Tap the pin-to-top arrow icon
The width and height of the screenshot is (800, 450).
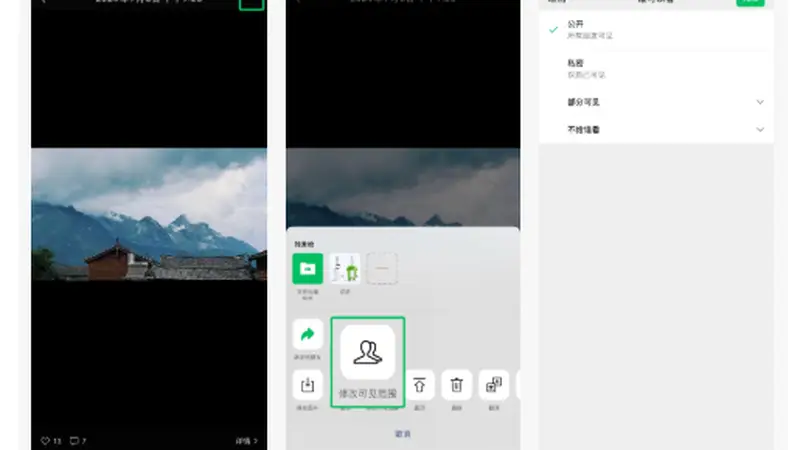click(419, 385)
